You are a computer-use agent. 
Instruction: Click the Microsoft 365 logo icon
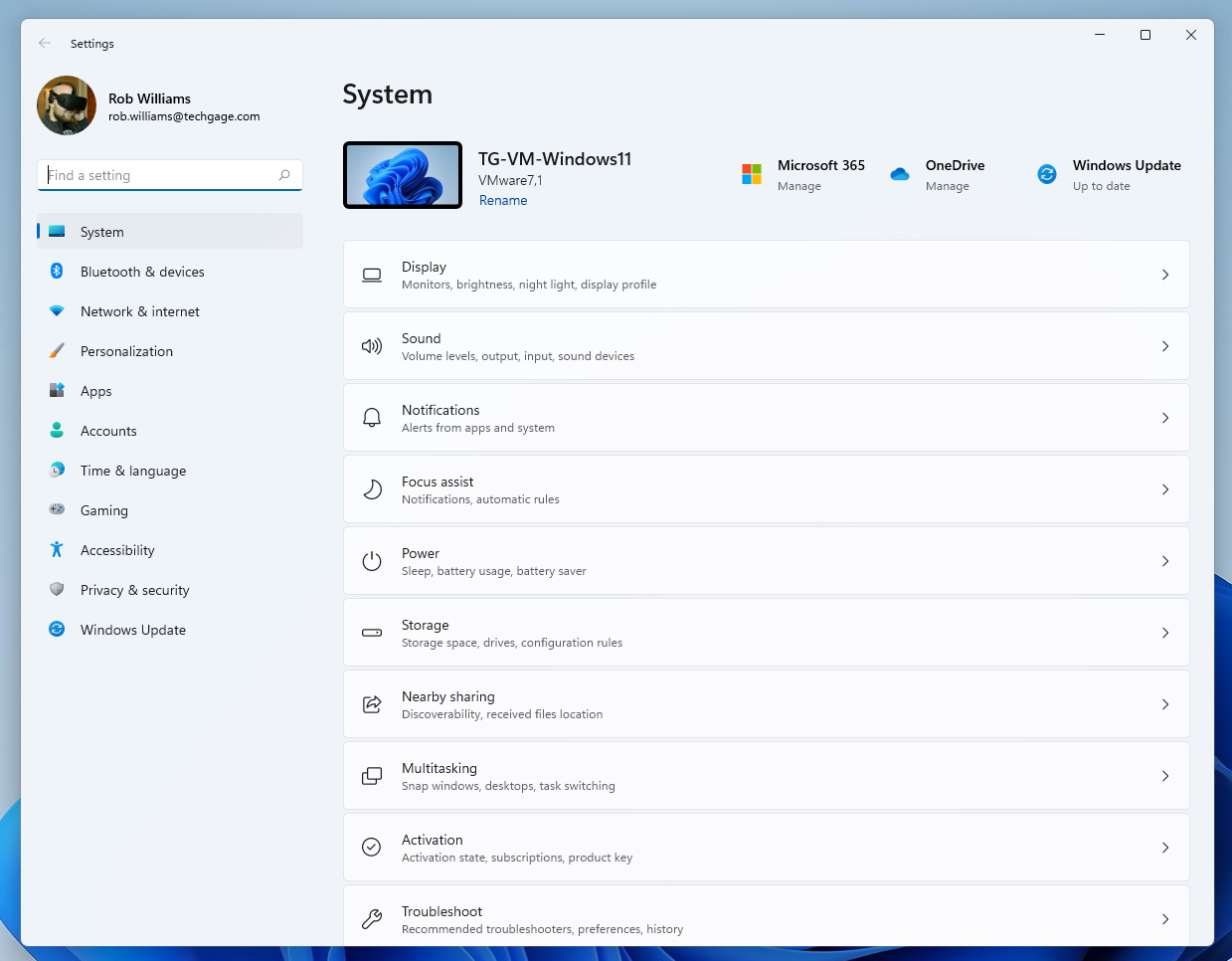752,174
